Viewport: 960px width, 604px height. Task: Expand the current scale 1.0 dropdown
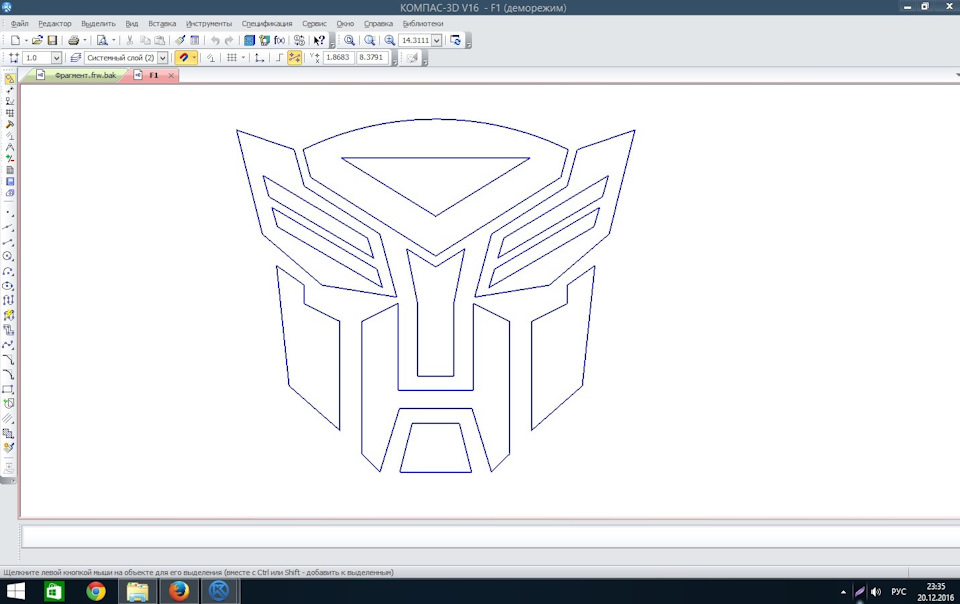tap(56, 58)
